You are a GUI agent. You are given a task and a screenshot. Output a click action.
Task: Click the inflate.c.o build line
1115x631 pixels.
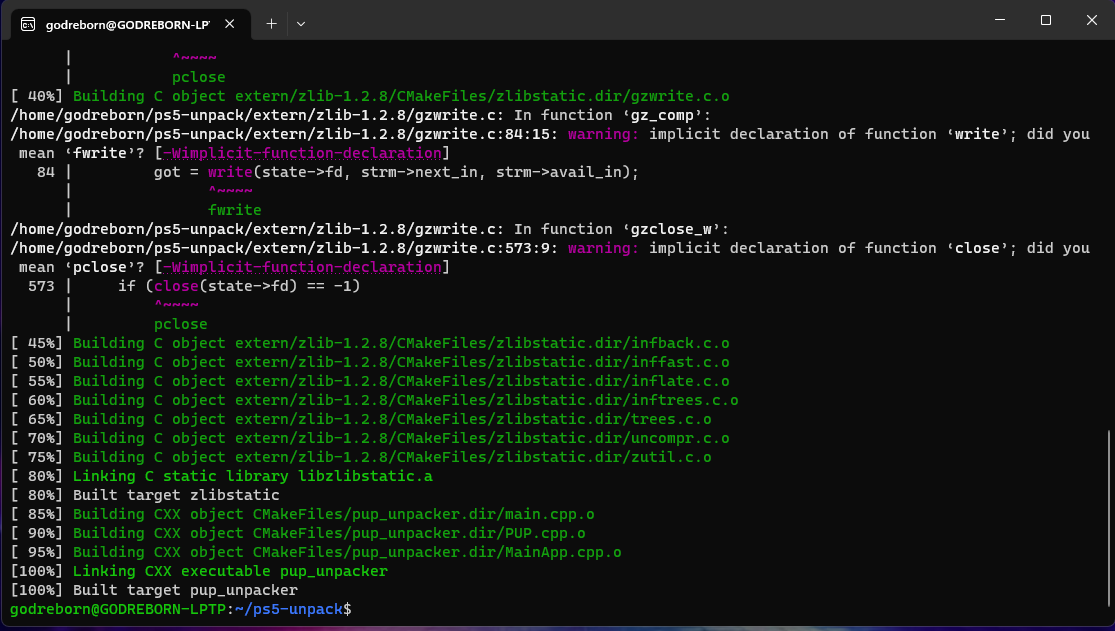(370, 381)
